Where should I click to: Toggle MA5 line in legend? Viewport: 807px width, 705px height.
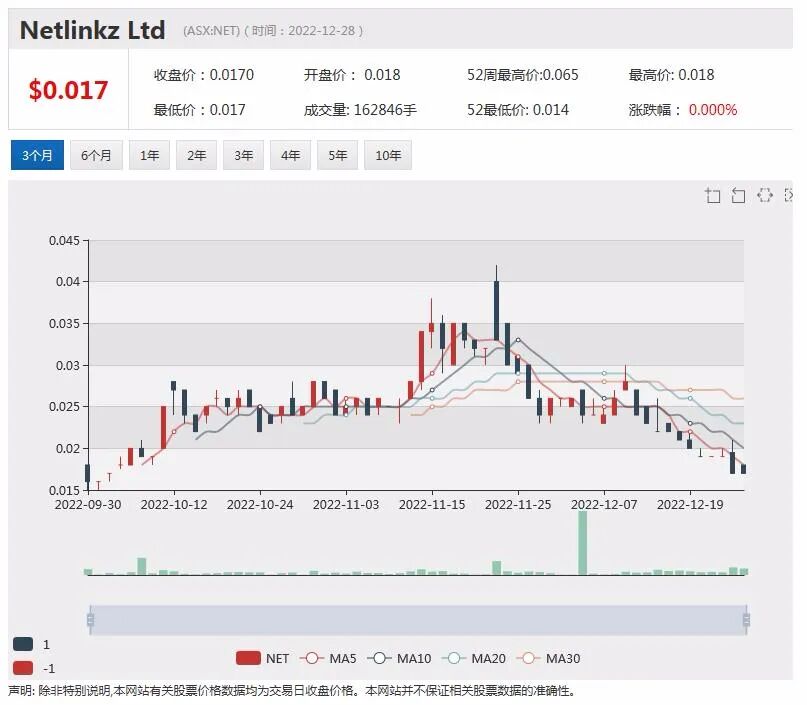(x=328, y=658)
